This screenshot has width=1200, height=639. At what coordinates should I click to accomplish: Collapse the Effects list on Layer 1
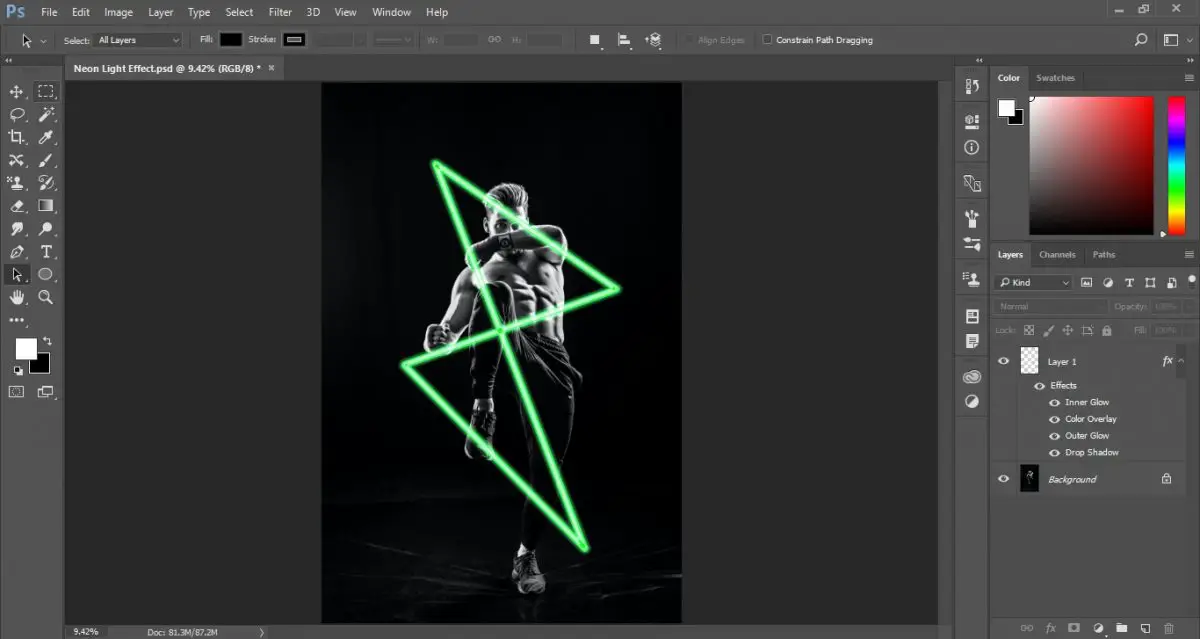[x=1180, y=360]
